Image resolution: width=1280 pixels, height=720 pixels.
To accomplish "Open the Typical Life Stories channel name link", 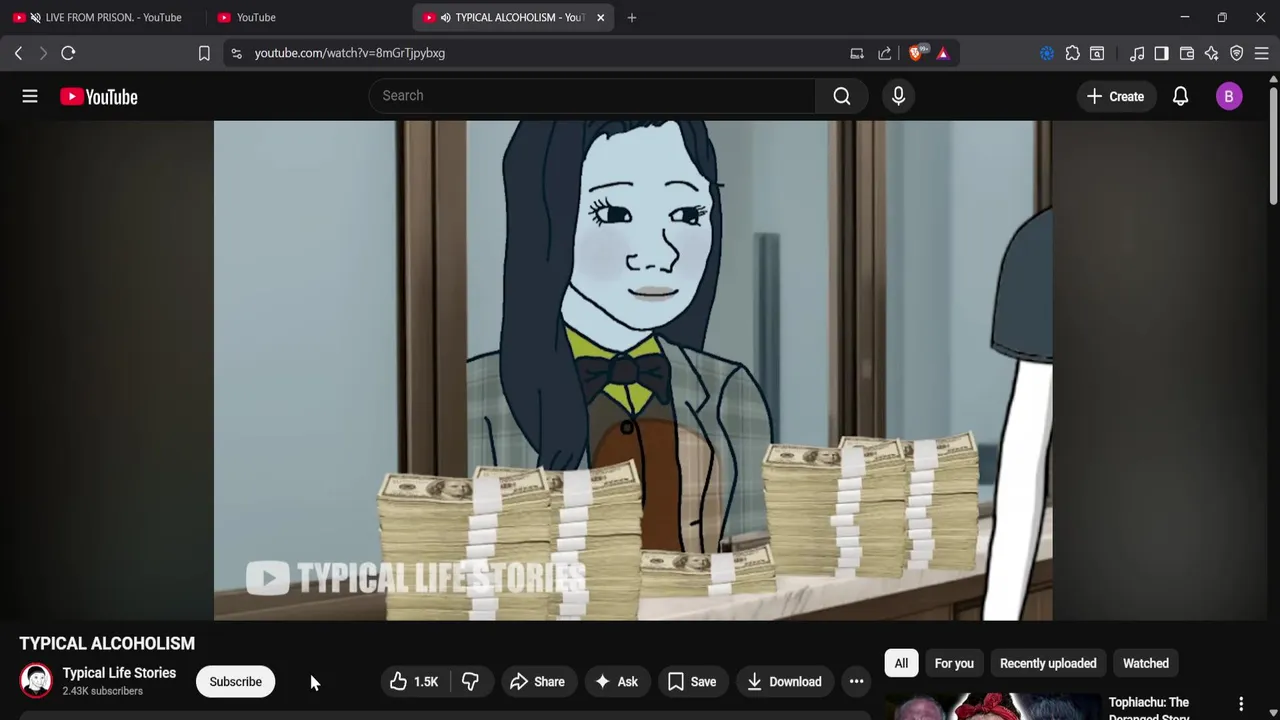I will [119, 673].
